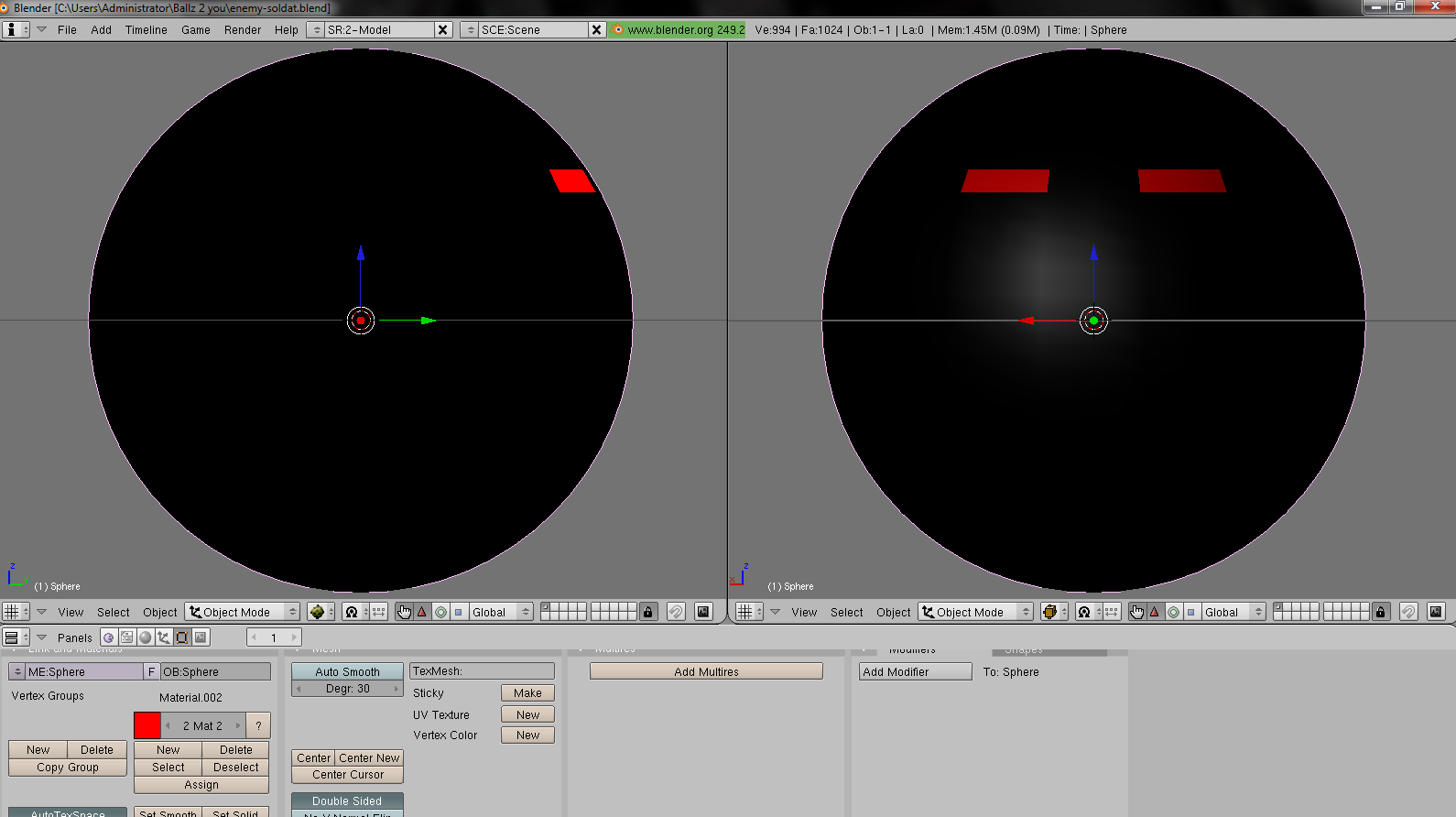Open the Game menu
The image size is (1456, 817).
tap(195, 29)
